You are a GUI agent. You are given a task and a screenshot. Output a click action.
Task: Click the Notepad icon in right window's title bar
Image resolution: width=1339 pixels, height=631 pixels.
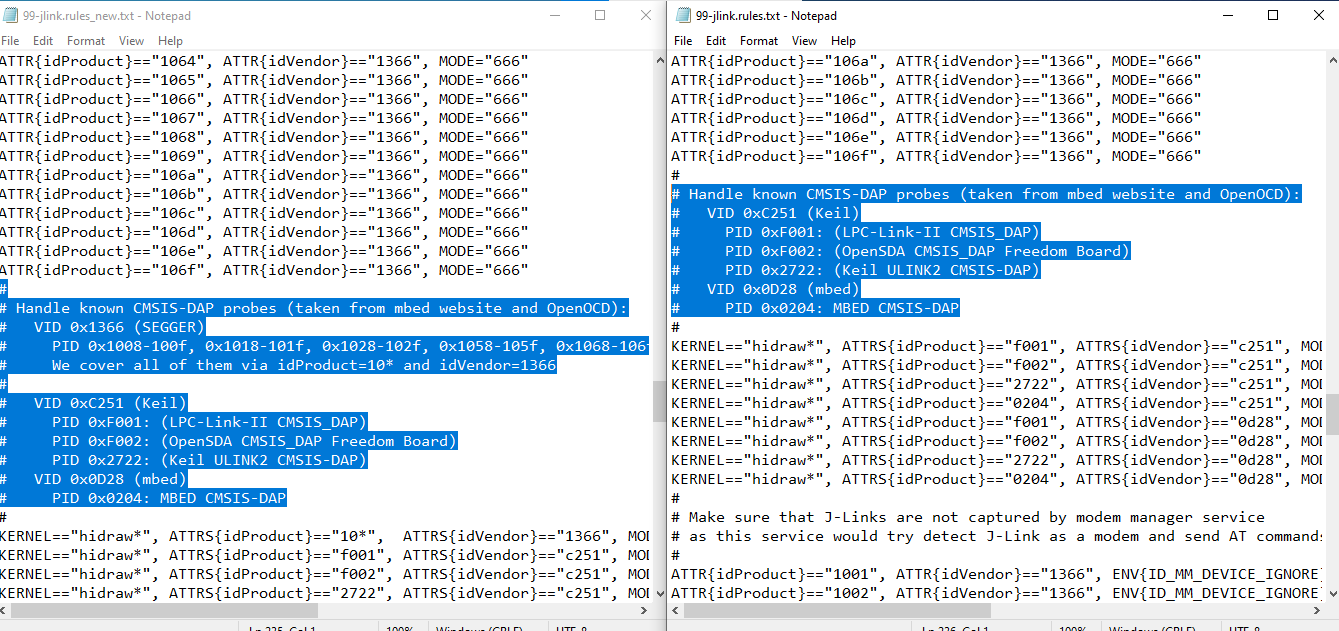(682, 15)
